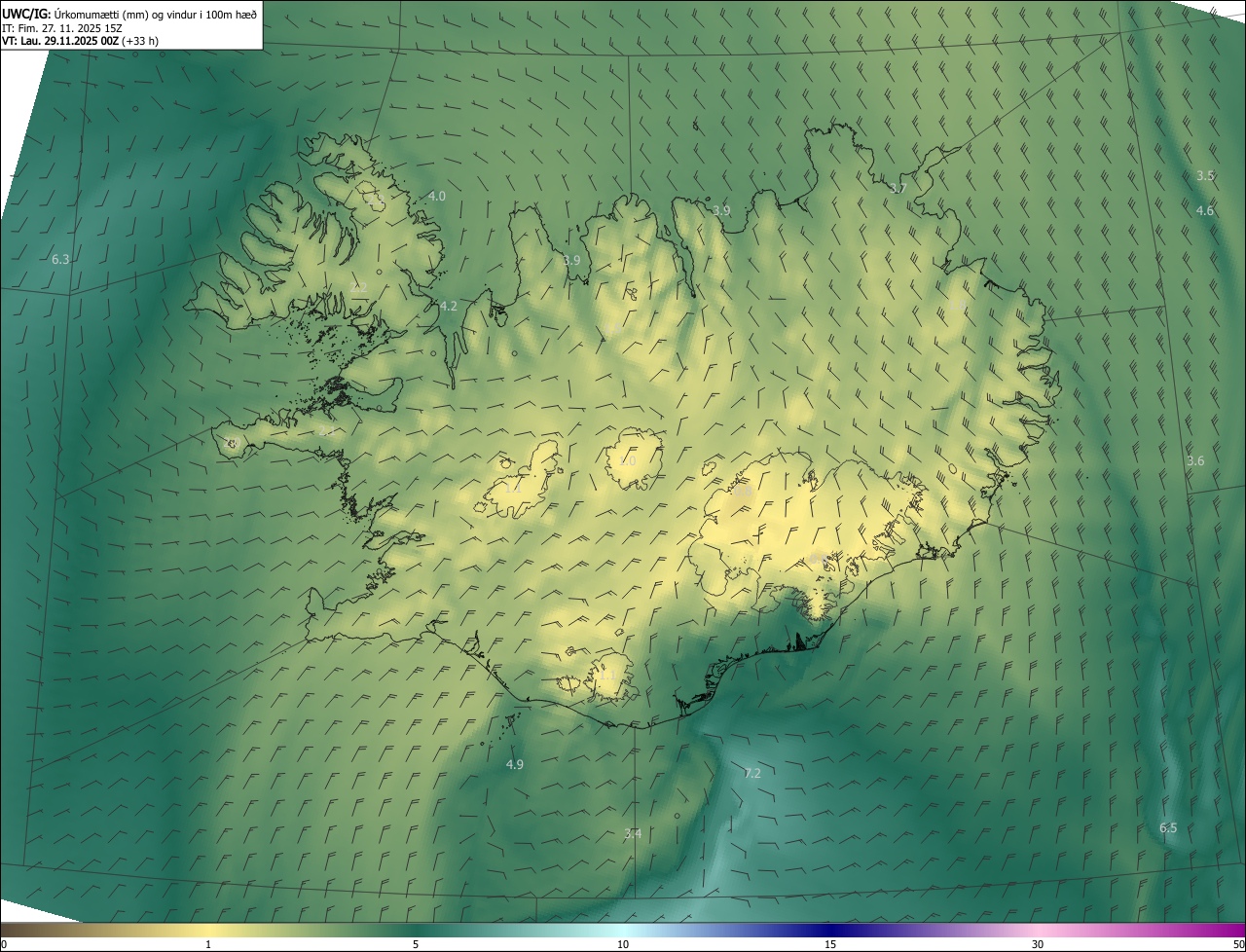Click the faint 1.0 value label on the glacier
Image resolution: width=1246 pixels, height=952 pixels.
[x=628, y=460]
